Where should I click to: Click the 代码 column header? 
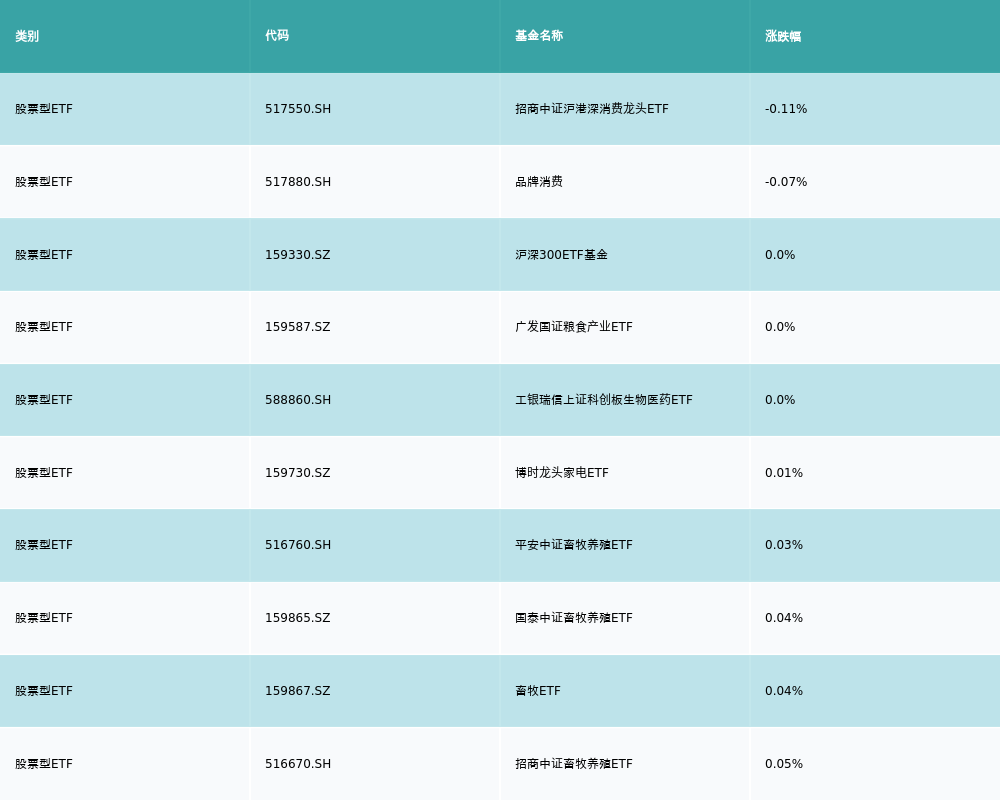[x=277, y=36]
